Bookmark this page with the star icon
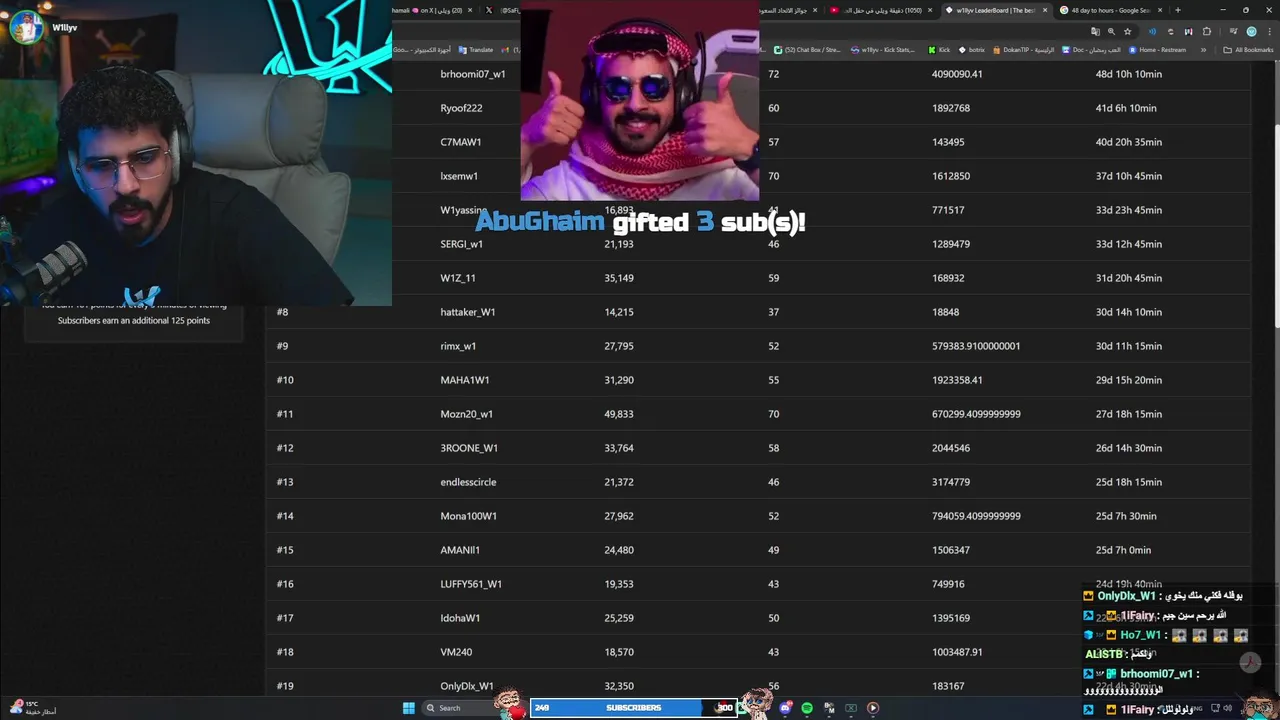The width and height of the screenshot is (1280, 720). click(1127, 31)
